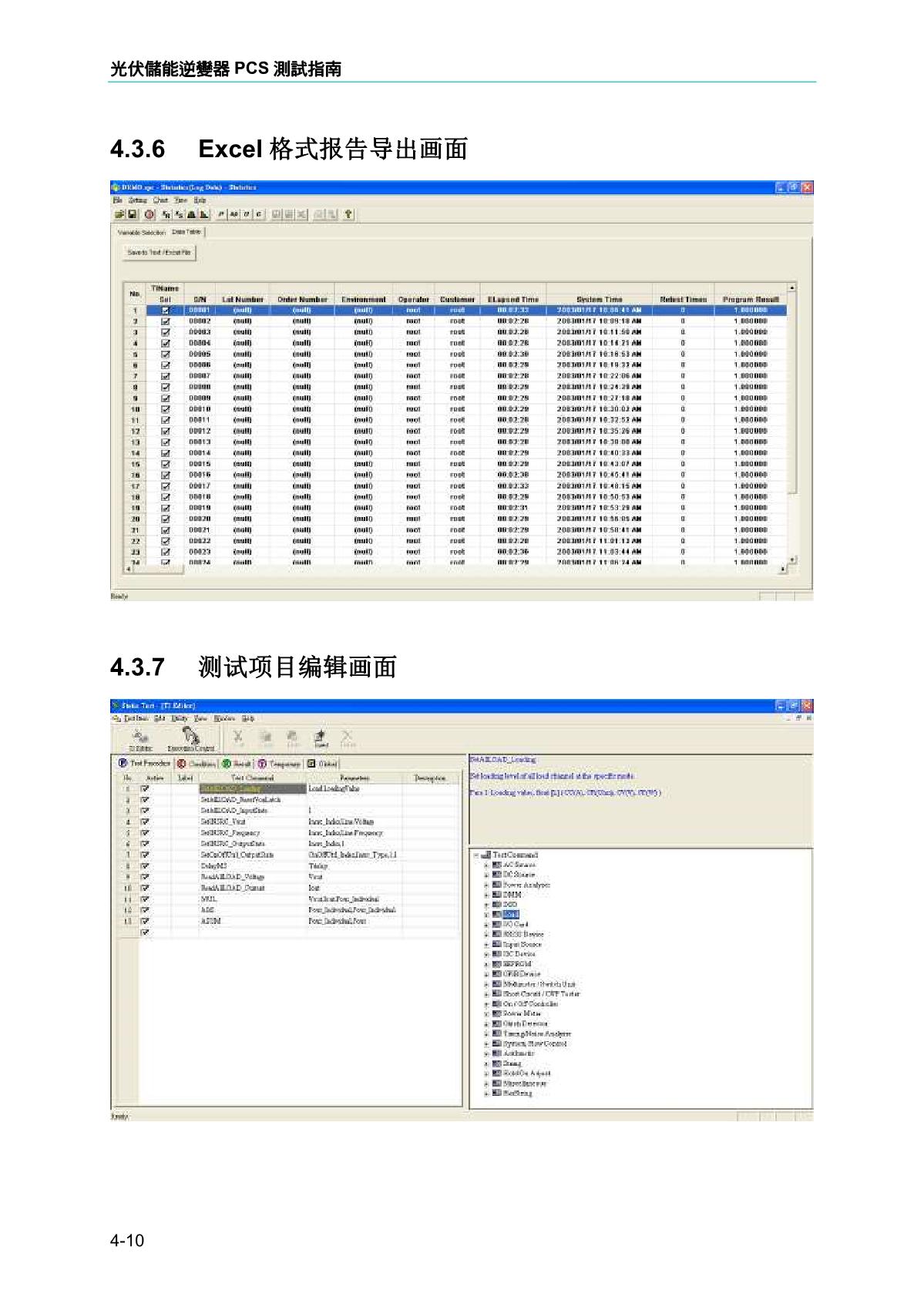Click the red stop icon in Statistics toolbar
Image resolution: width=924 pixels, height=1307 pixels.
point(148,214)
